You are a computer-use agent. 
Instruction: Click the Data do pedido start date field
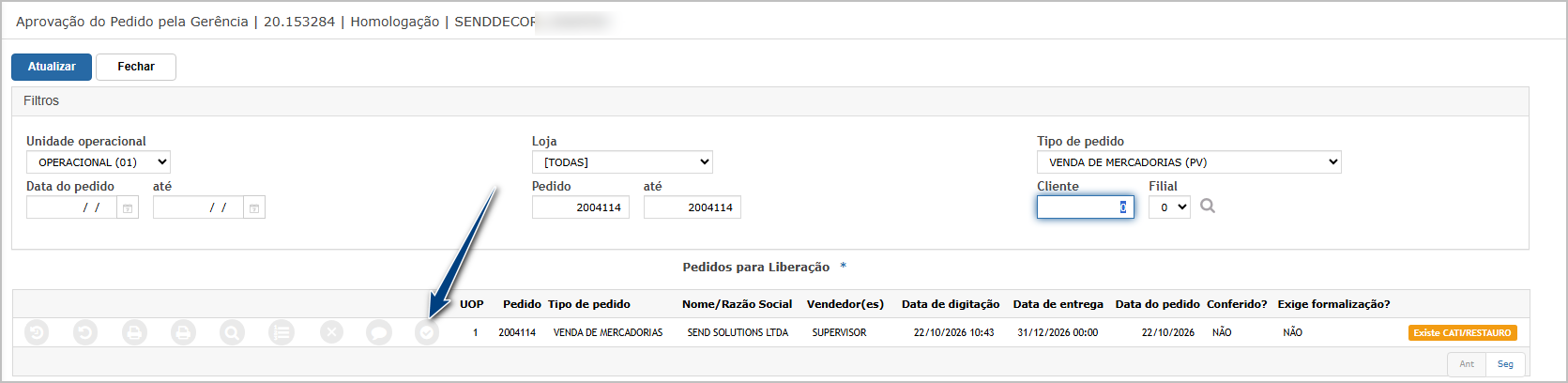(71, 207)
